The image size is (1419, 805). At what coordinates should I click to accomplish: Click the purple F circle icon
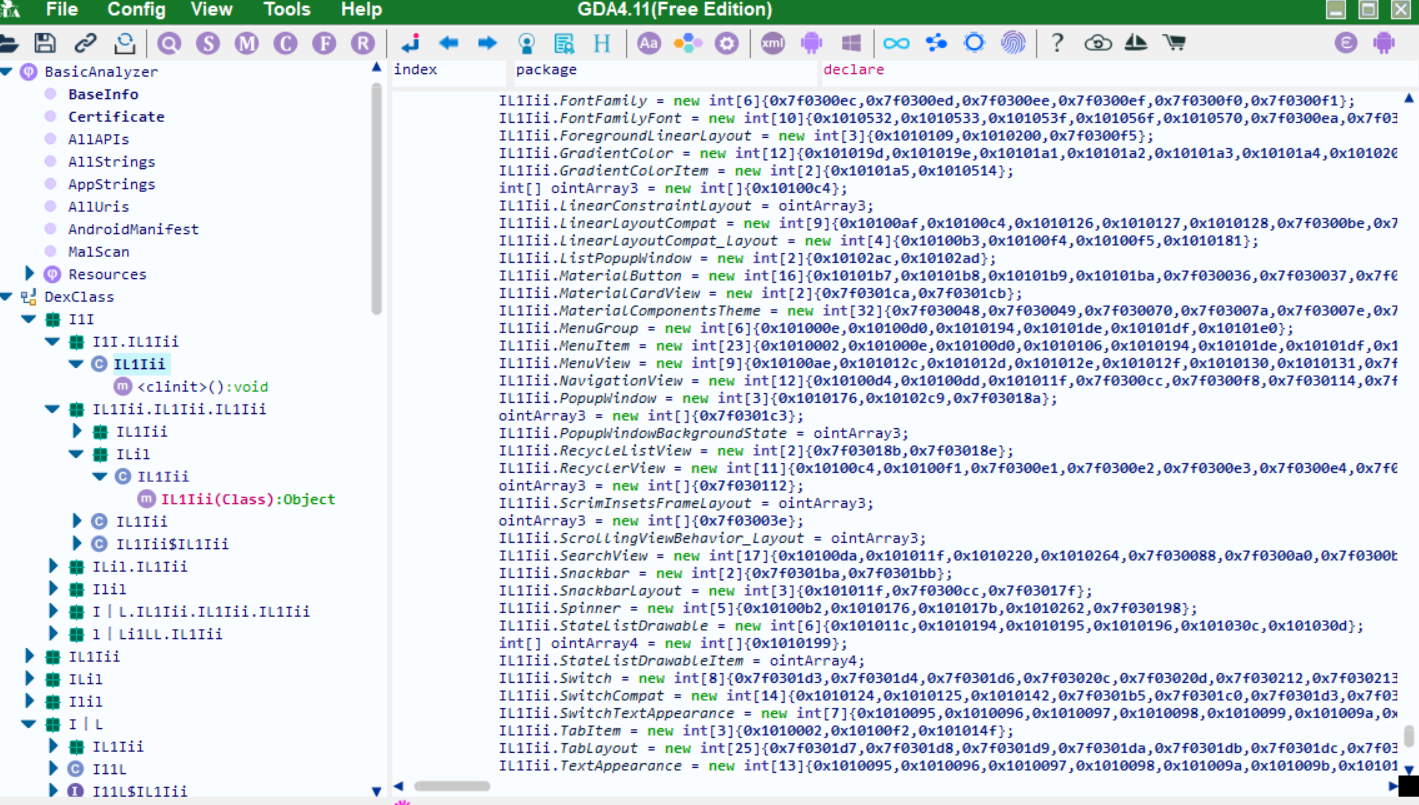pyautogui.click(x=324, y=43)
